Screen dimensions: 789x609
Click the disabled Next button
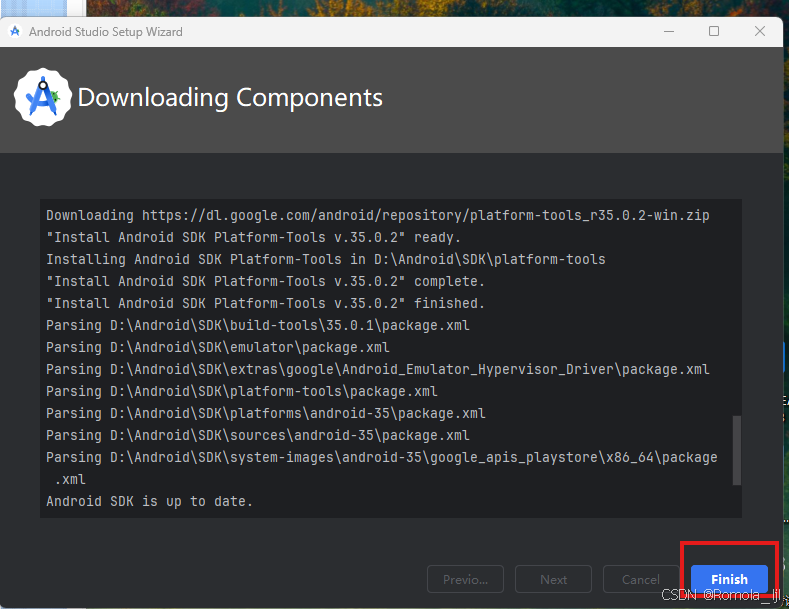pos(553,579)
